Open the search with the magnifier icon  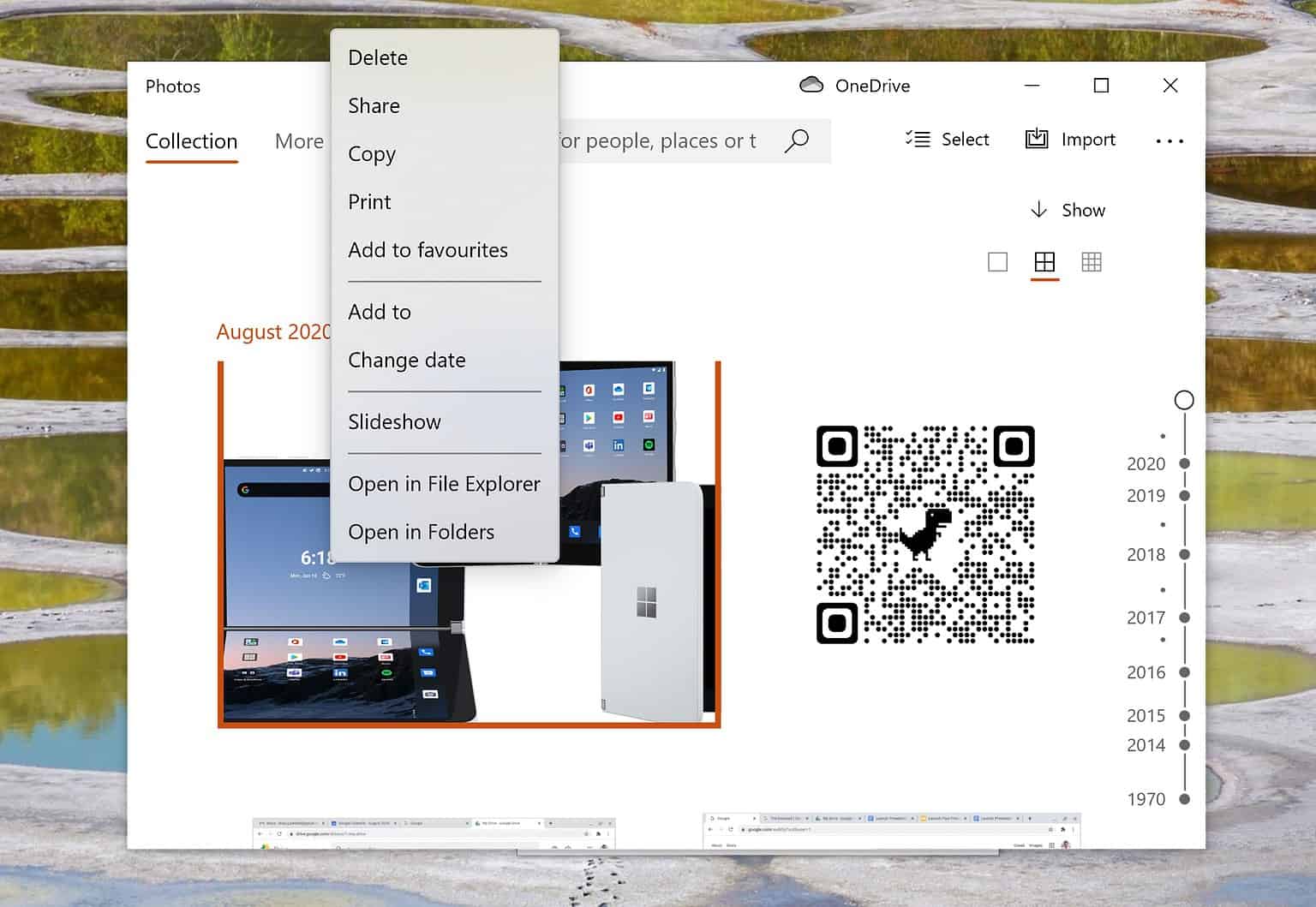pos(797,140)
